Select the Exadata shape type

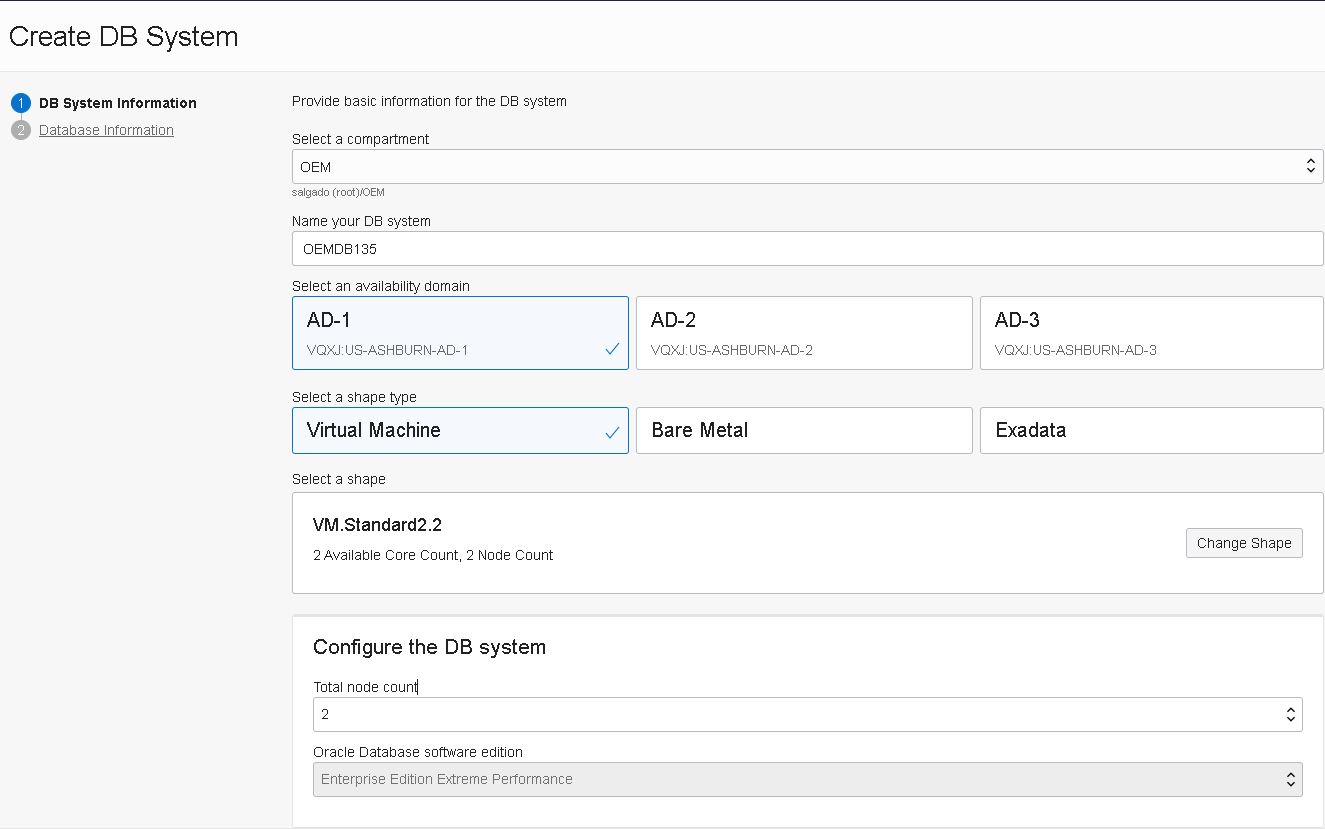point(1150,430)
